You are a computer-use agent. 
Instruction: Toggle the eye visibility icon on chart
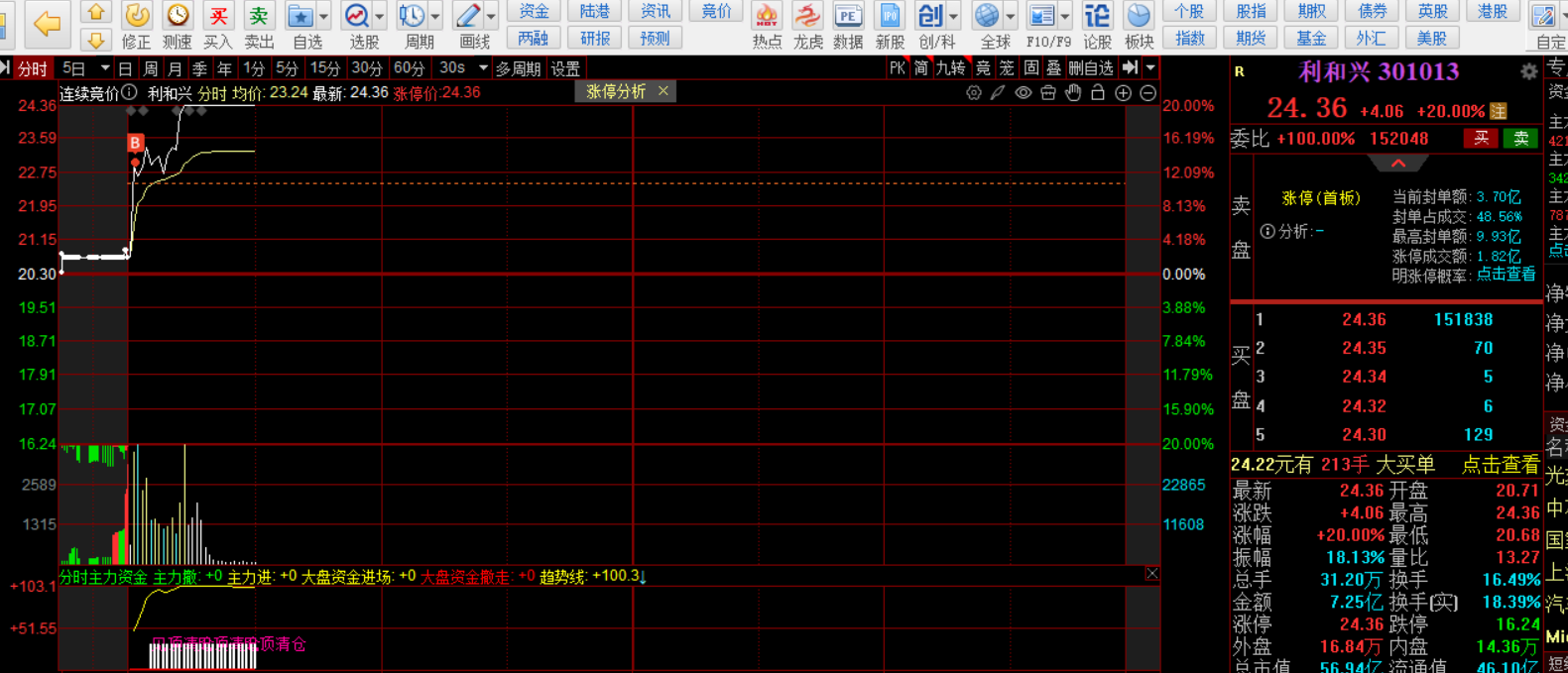coord(1024,92)
